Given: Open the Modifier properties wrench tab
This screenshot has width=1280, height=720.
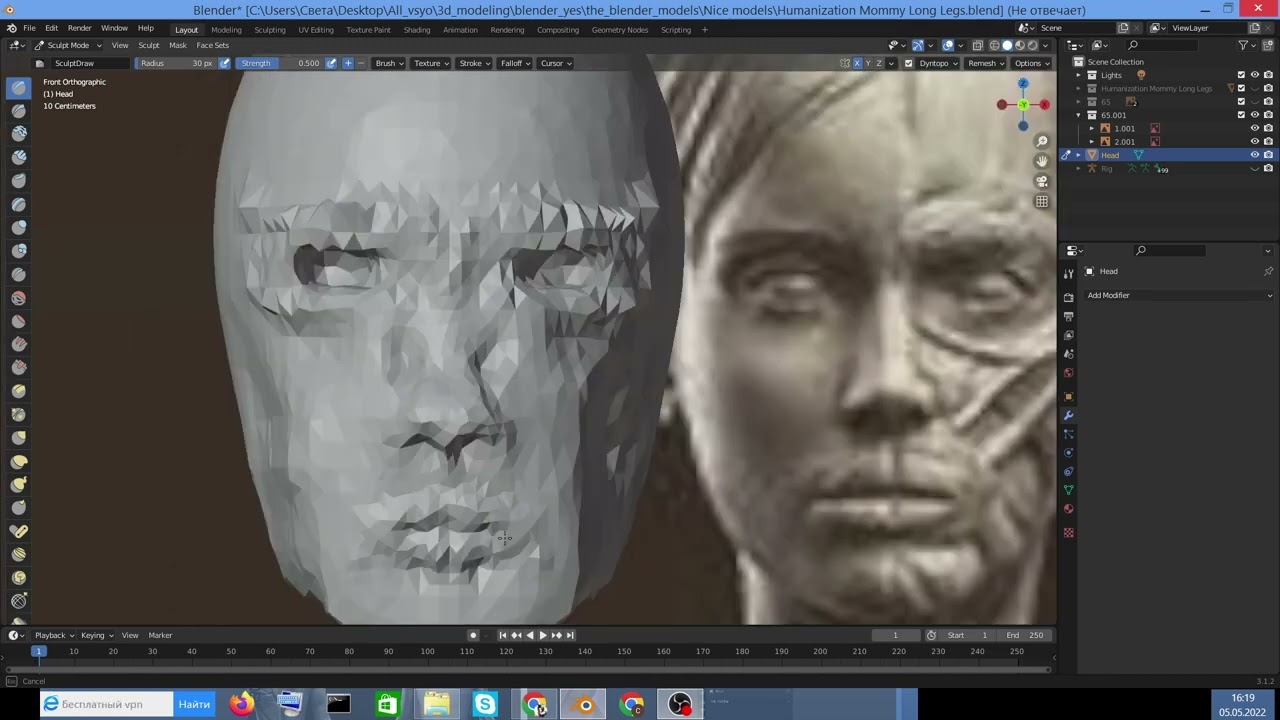Looking at the screenshot, I should coord(1068,415).
